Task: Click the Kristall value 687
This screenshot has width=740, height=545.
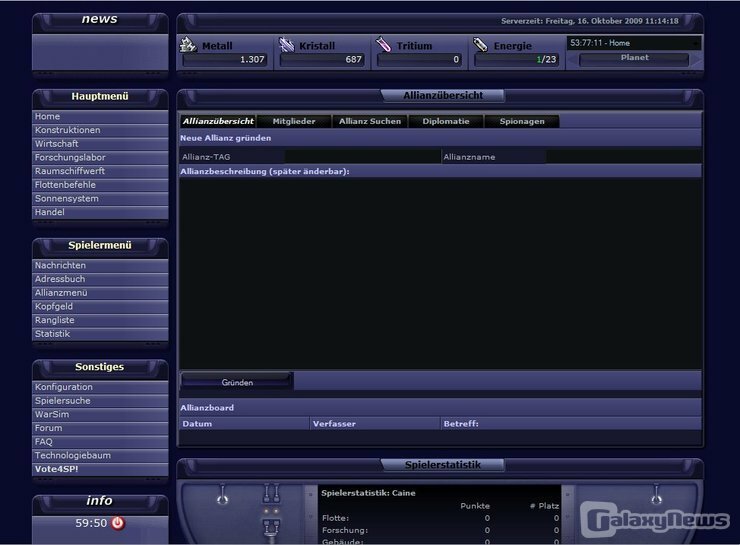Action: 353,59
